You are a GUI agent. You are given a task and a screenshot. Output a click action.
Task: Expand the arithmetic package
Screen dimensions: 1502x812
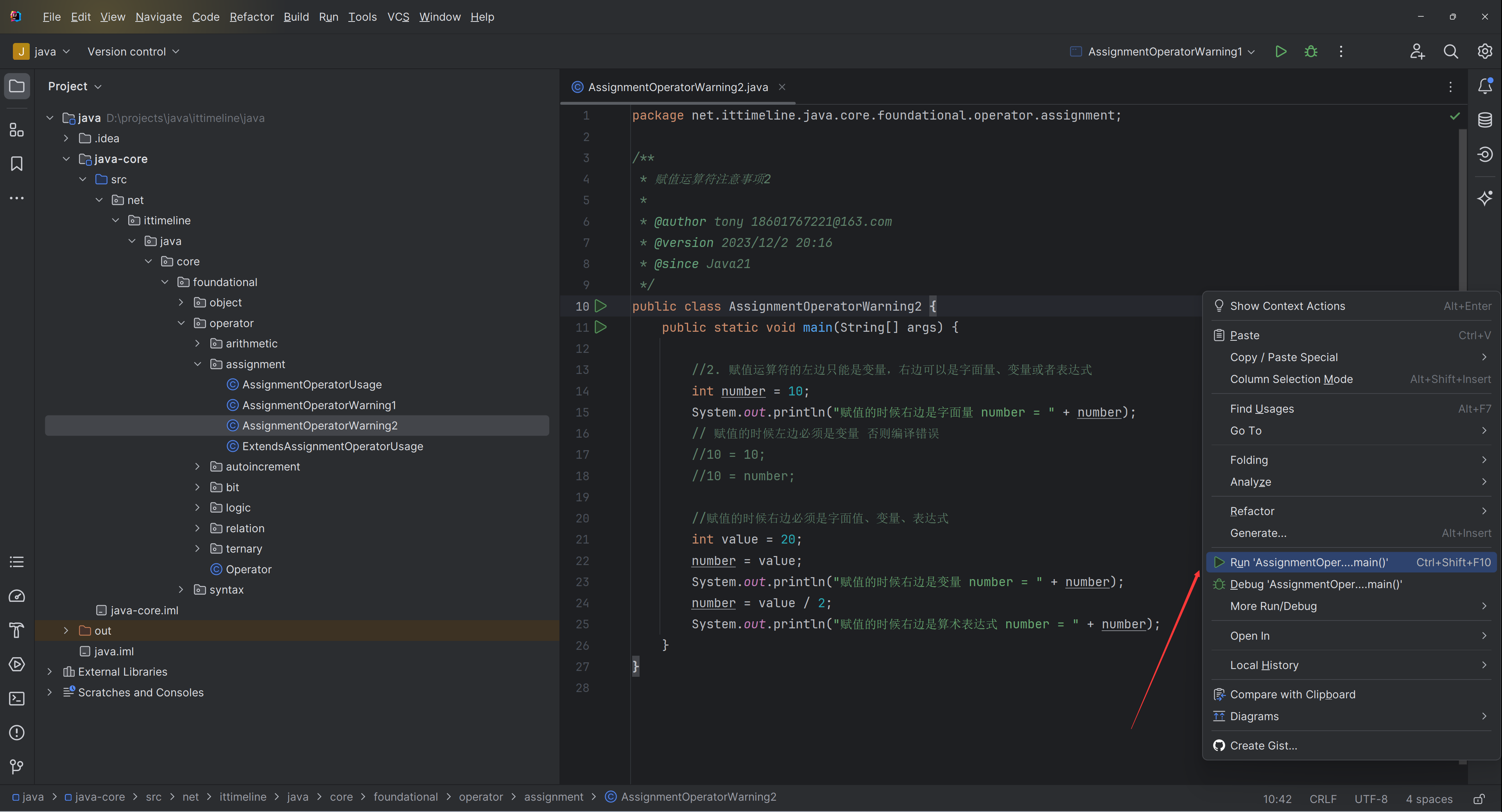[x=197, y=343]
